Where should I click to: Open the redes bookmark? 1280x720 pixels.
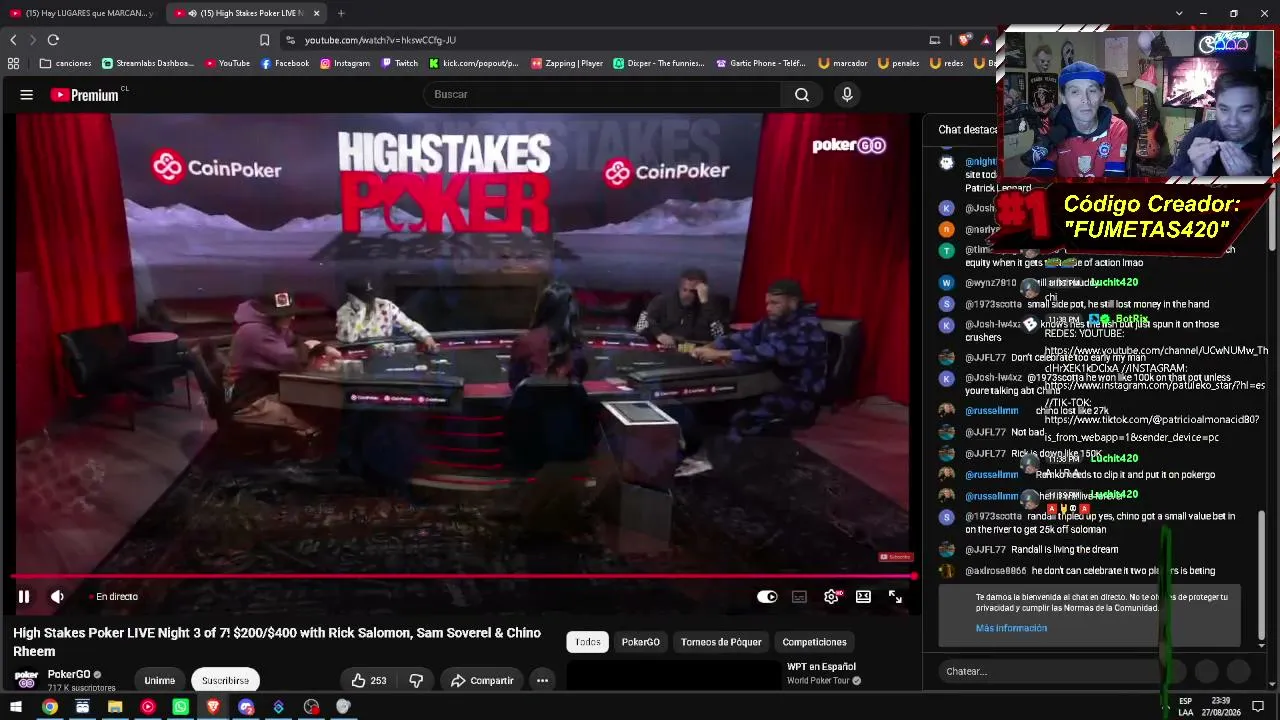point(947,63)
